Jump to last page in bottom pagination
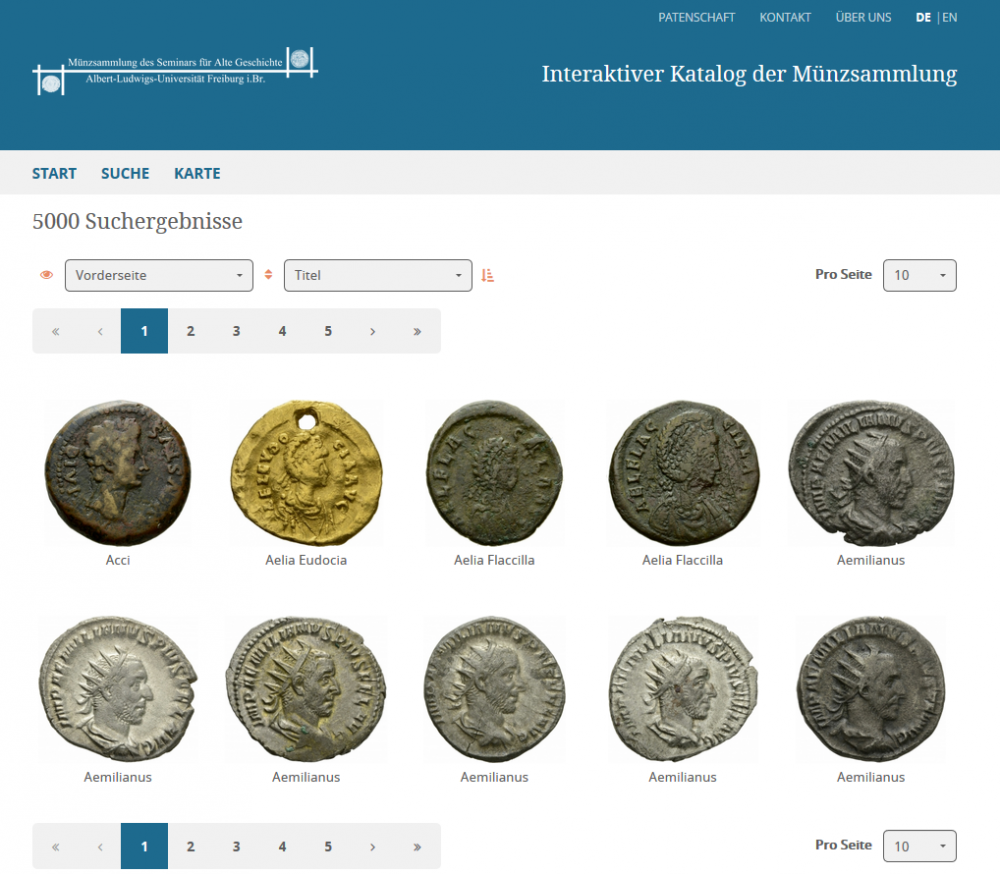1000x874 pixels. pos(417,846)
